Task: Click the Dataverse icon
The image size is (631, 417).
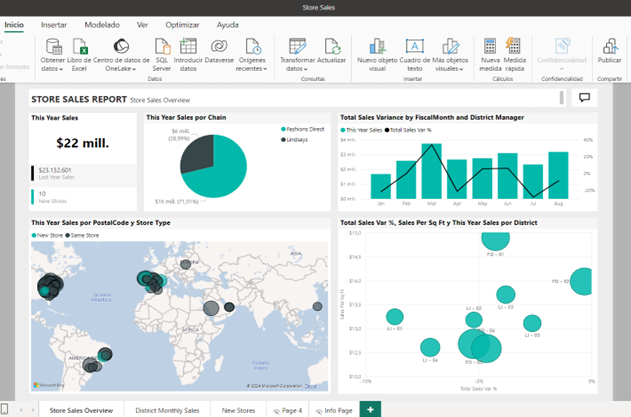Action: (219, 46)
